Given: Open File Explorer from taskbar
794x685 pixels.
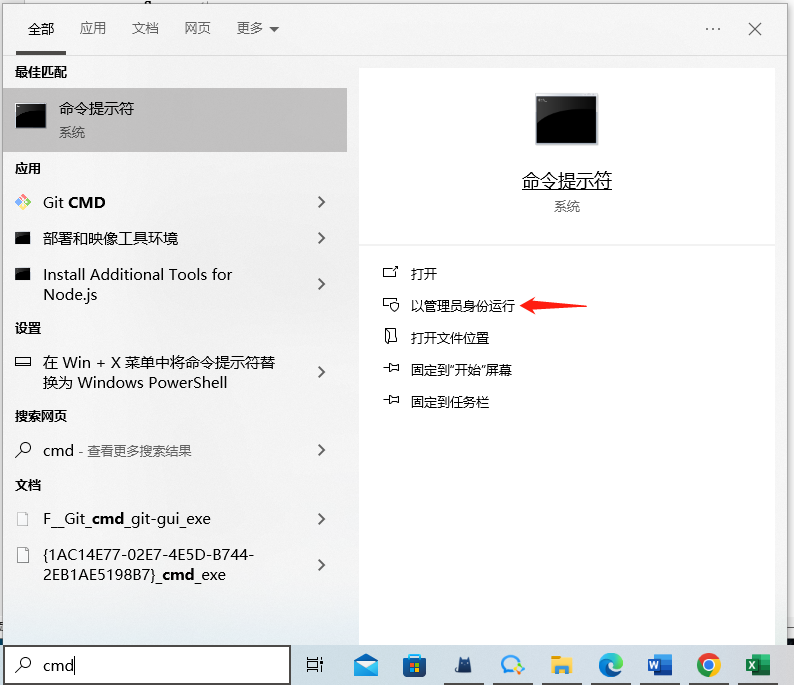Looking at the screenshot, I should point(561,665).
